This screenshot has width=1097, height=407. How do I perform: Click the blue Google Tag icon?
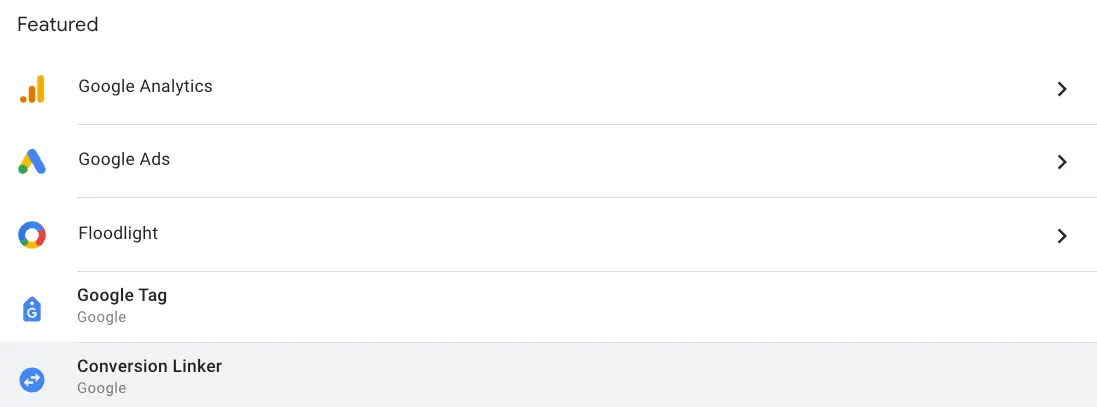(32, 308)
